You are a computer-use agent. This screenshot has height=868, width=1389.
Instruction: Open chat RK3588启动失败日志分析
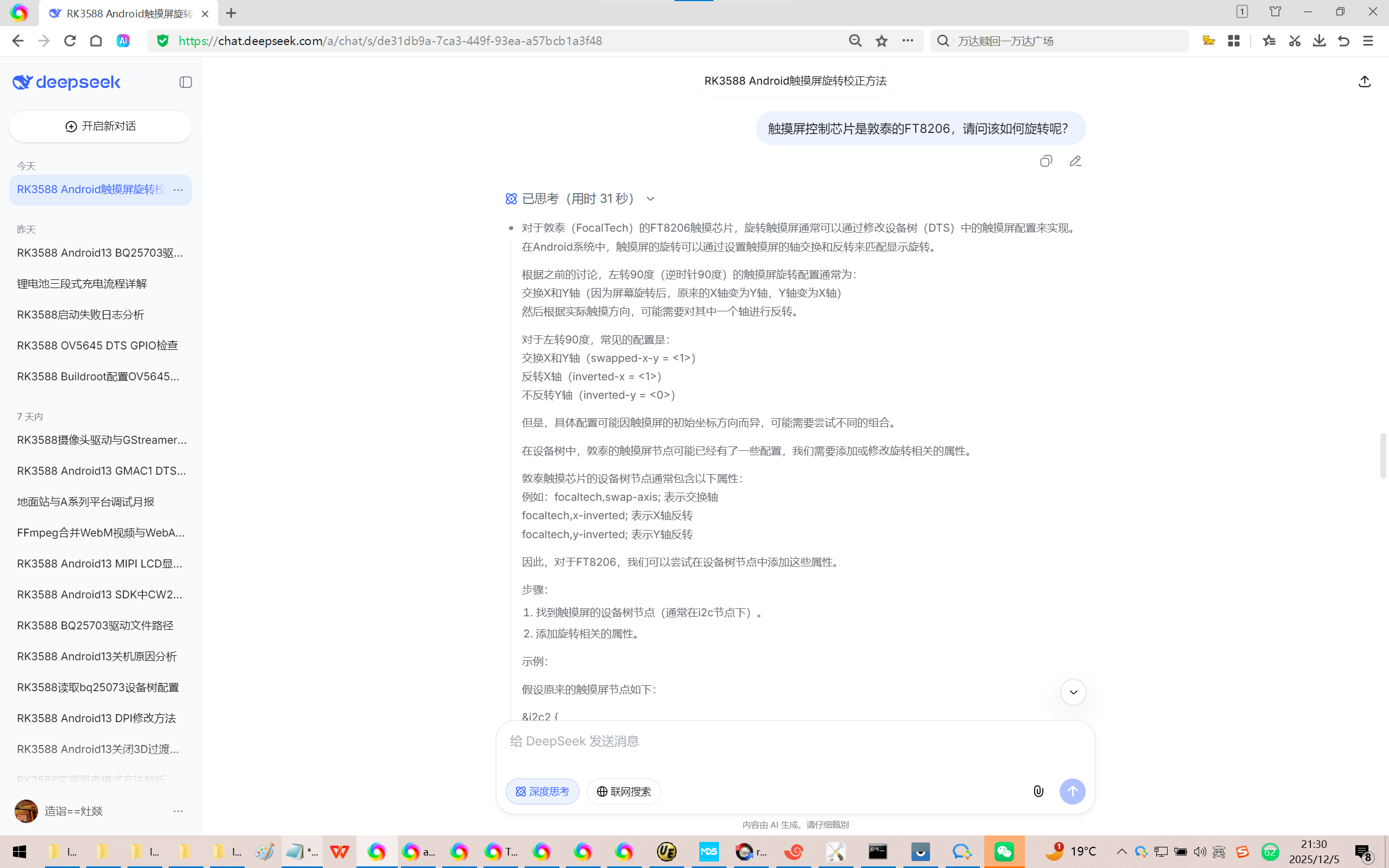pos(80,315)
